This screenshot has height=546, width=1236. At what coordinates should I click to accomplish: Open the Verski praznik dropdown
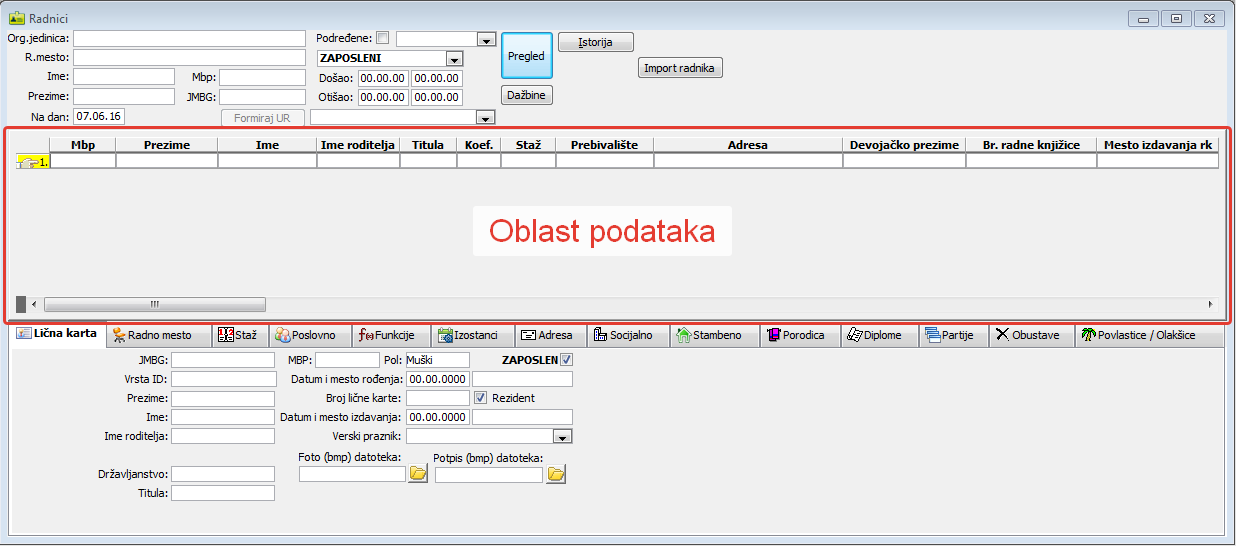click(x=563, y=437)
